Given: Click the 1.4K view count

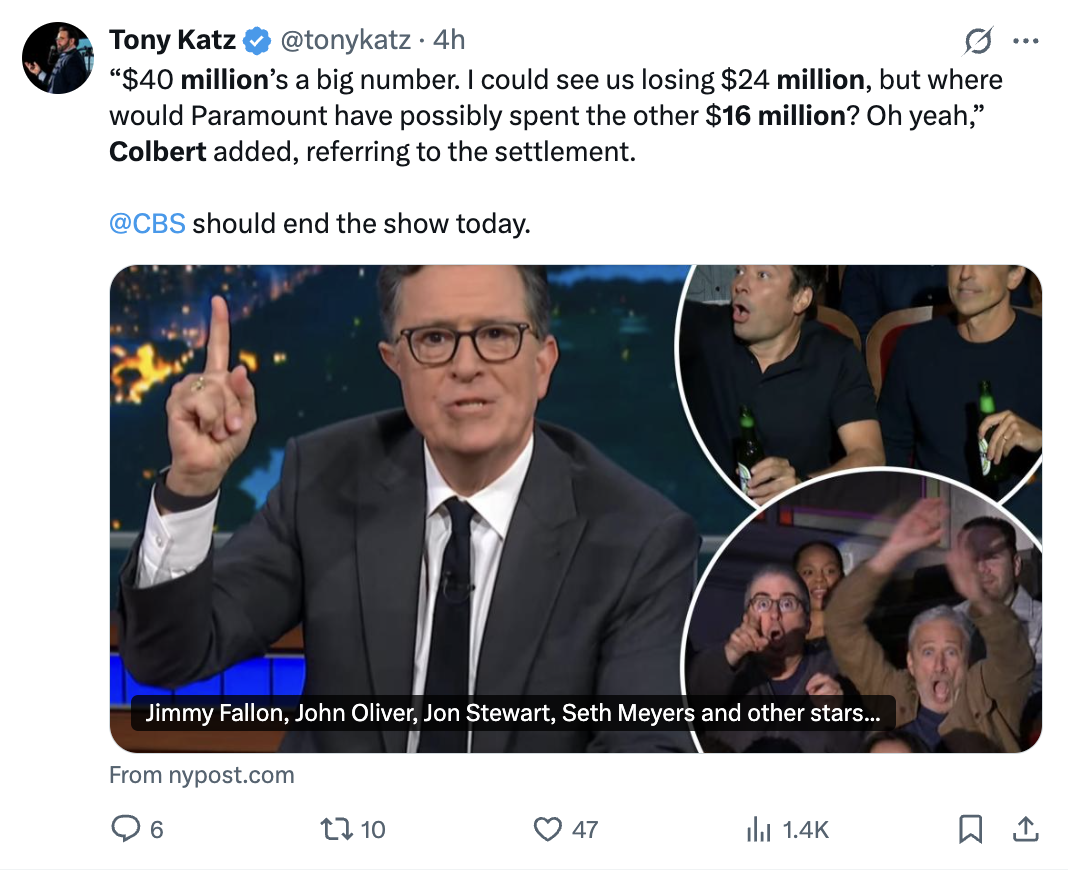Looking at the screenshot, I should click(x=805, y=829).
